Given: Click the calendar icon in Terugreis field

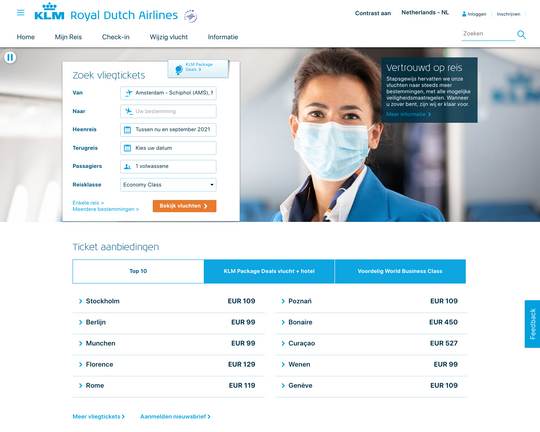Looking at the screenshot, I should point(127,148).
